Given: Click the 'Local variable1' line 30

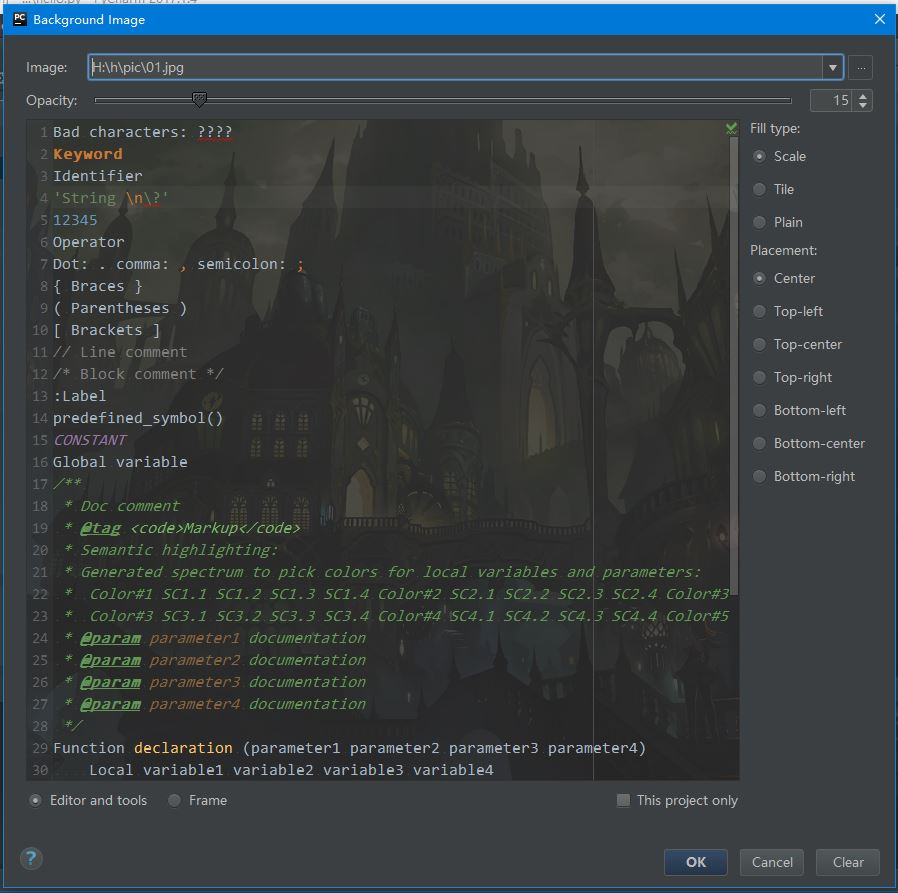Looking at the screenshot, I should (291, 770).
